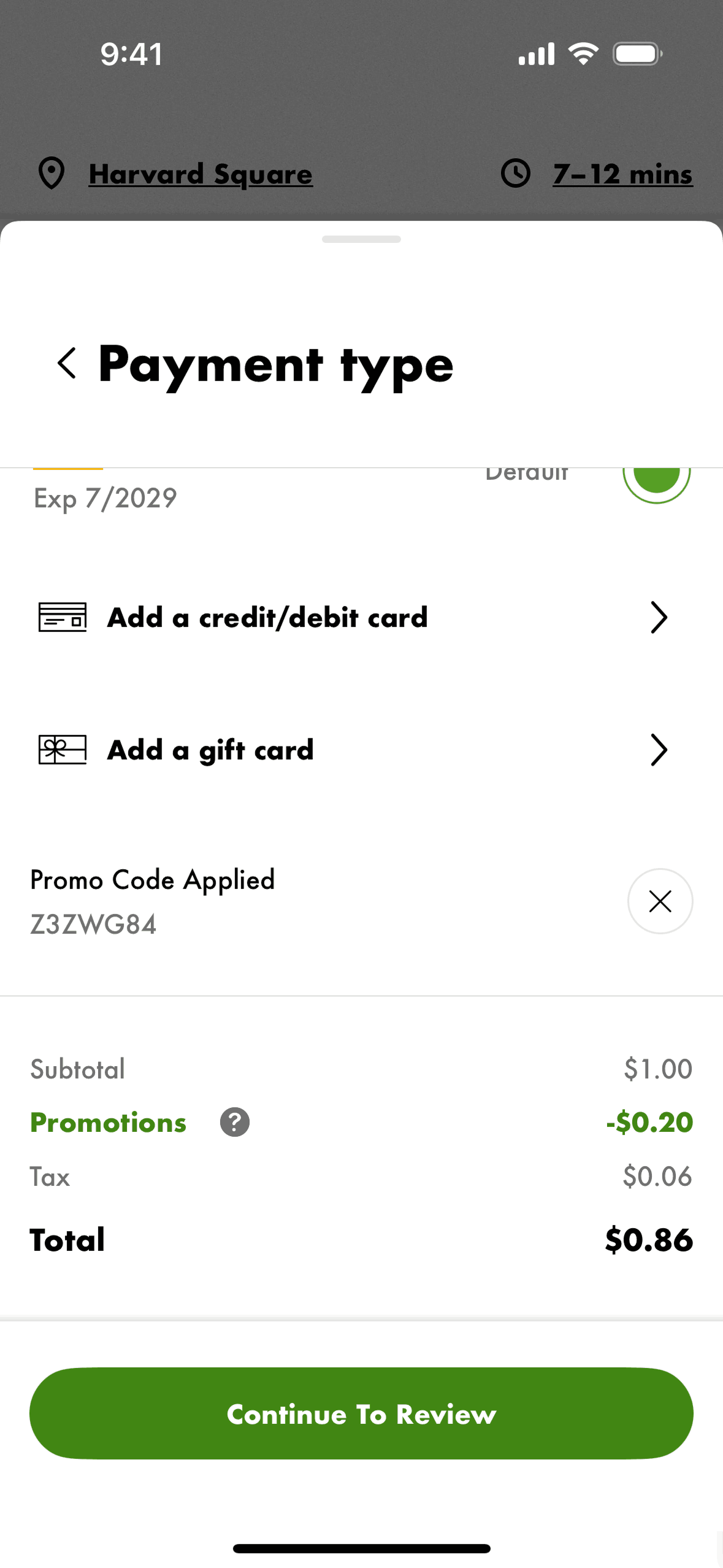Viewport: 723px width, 1568px height.
Task: Tap the battery indicator in status bar
Action: pyautogui.click(x=637, y=54)
